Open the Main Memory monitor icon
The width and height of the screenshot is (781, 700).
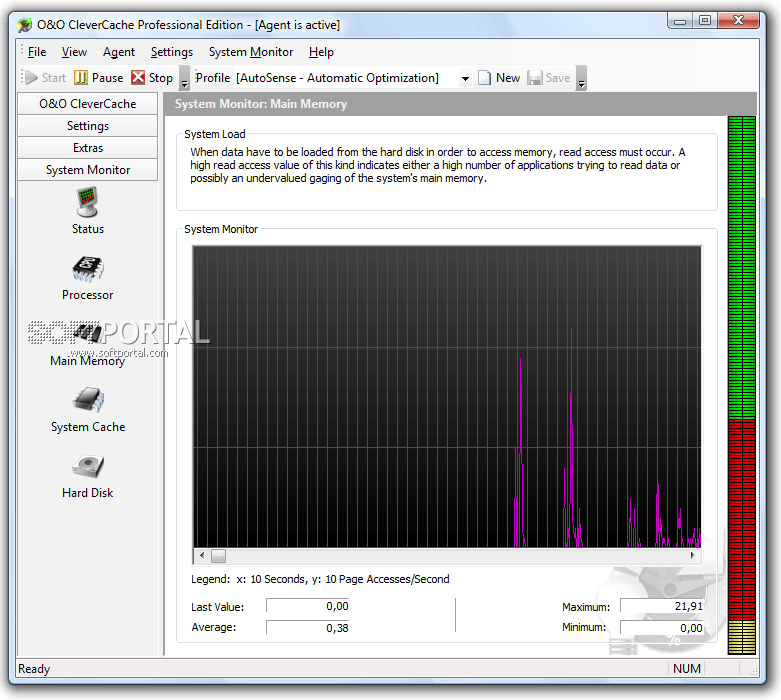[x=88, y=344]
